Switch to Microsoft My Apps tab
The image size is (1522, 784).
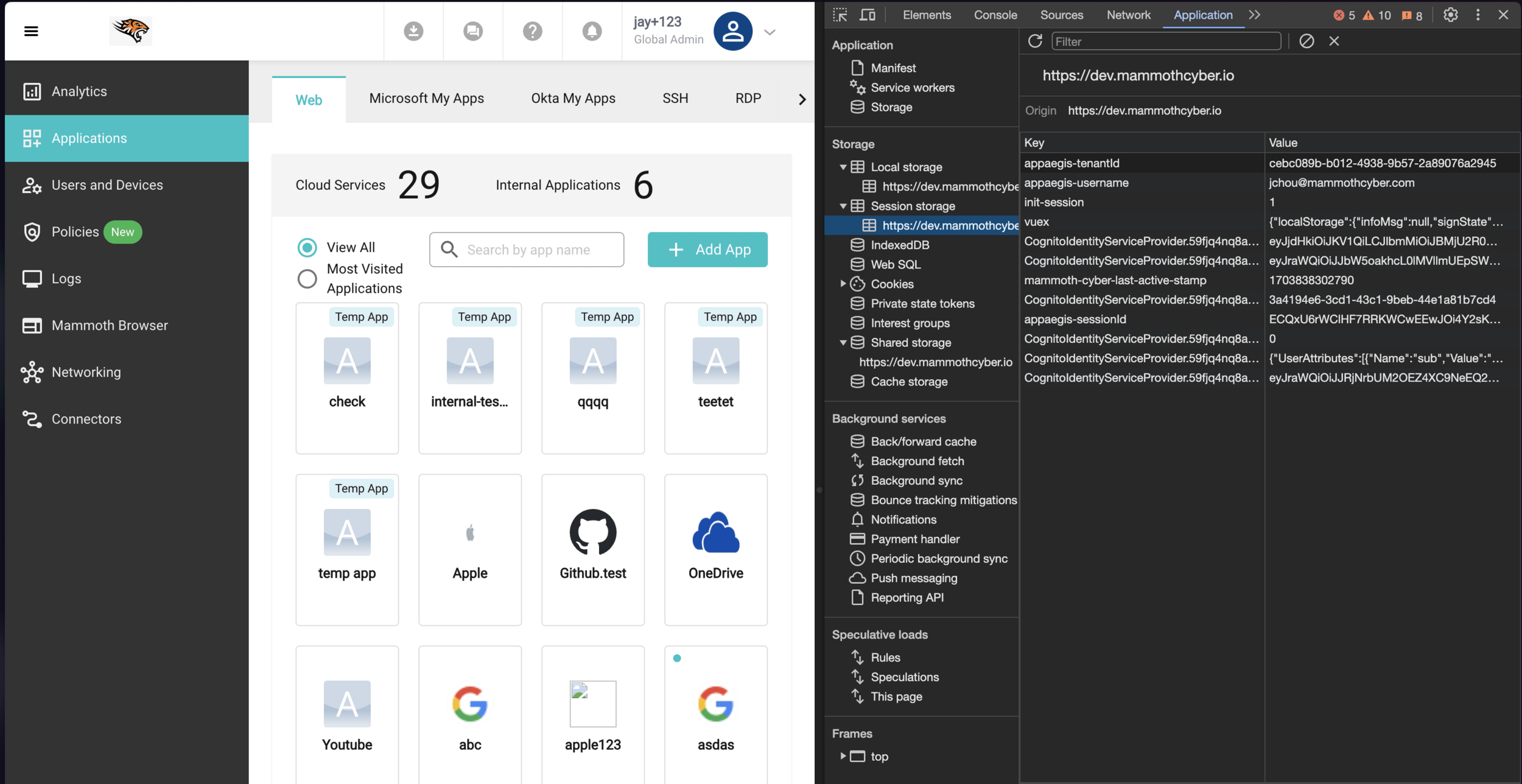[x=426, y=99]
